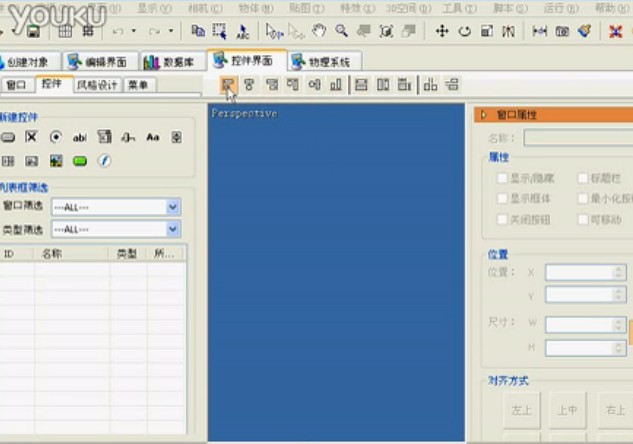Click the mirror tool icon
Image resolution: width=633 pixels, height=444 pixels.
tap(508, 31)
